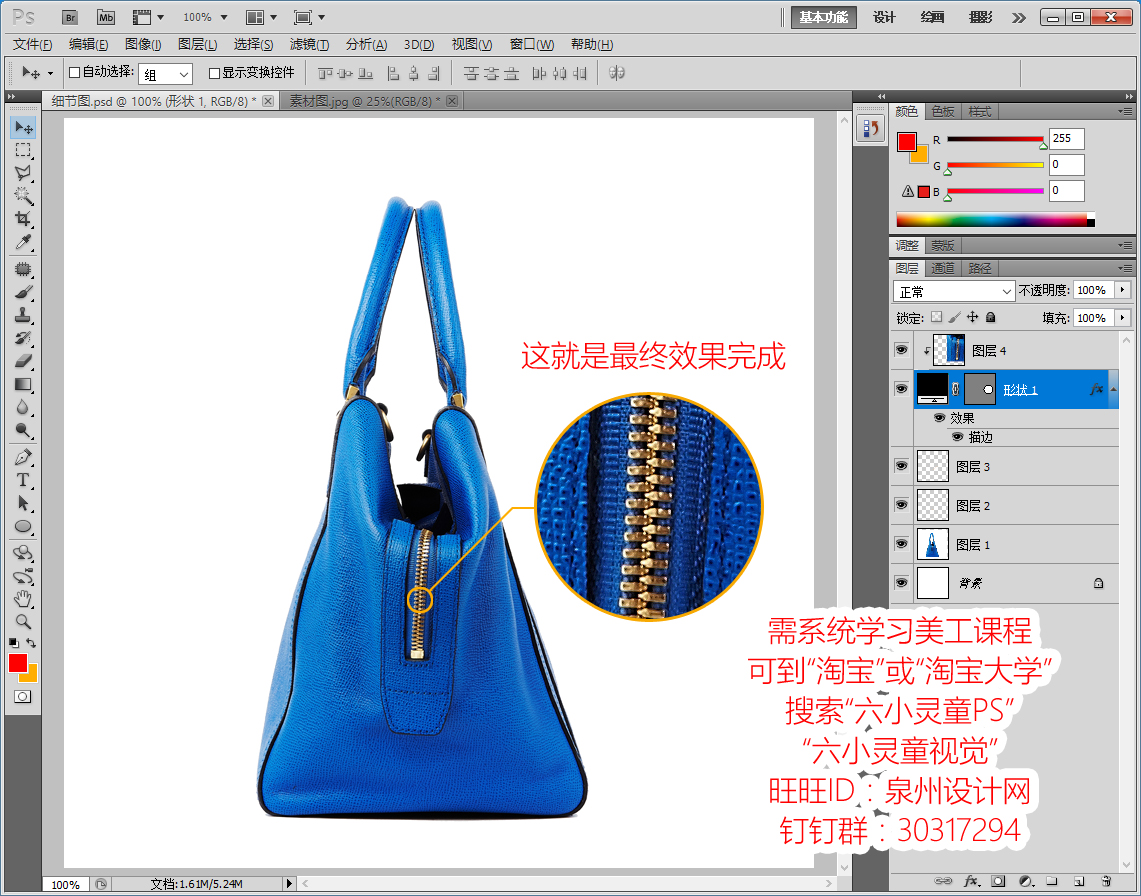1141x896 pixels.
Task: Open the blend mode 正常 dropdown
Action: point(954,291)
